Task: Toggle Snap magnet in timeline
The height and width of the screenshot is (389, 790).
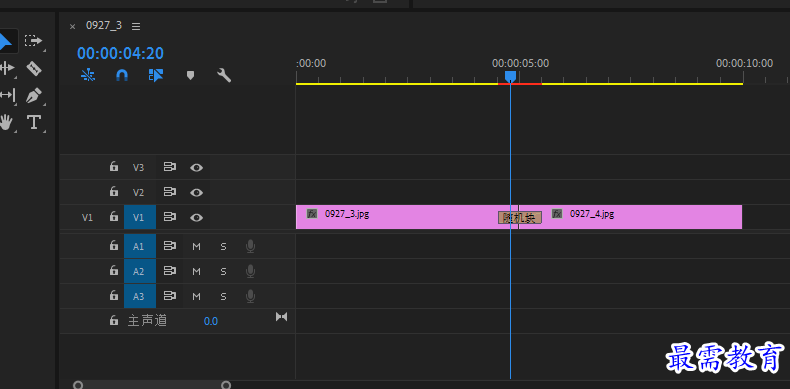Action: pos(122,76)
